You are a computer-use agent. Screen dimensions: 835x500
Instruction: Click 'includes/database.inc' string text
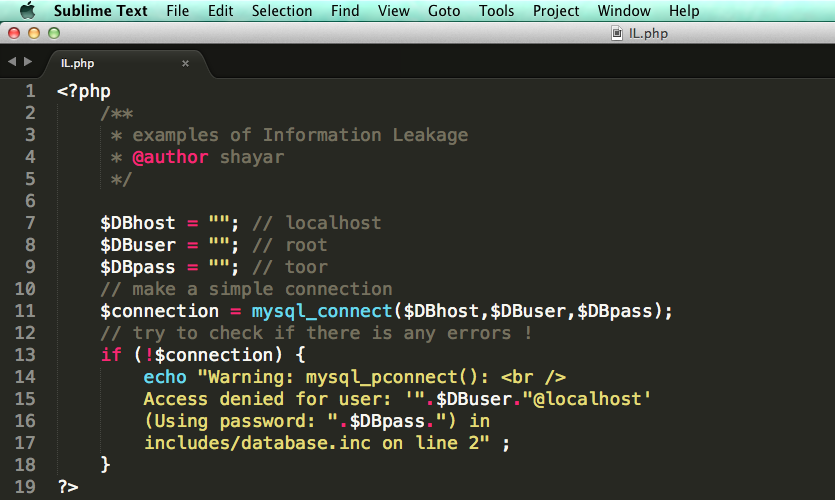[x=257, y=443]
